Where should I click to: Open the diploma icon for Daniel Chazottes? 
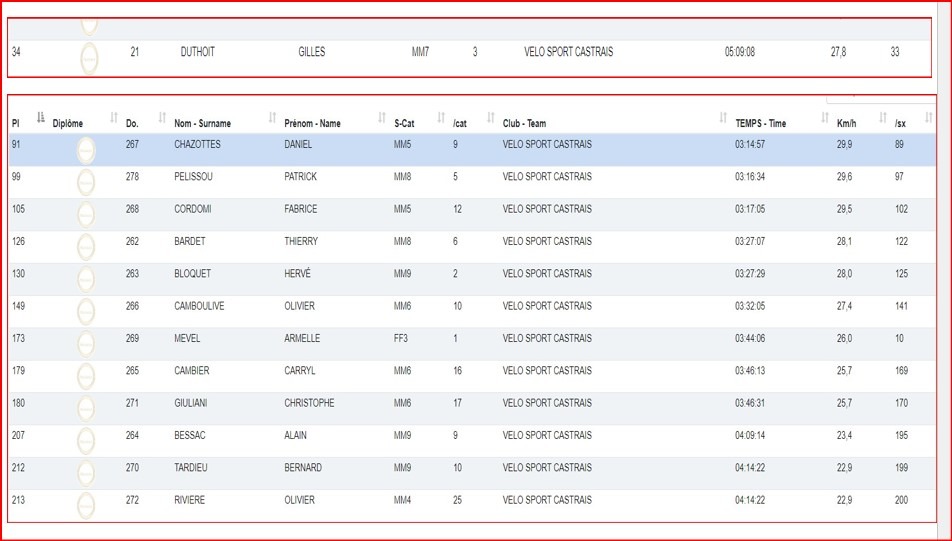(86, 150)
